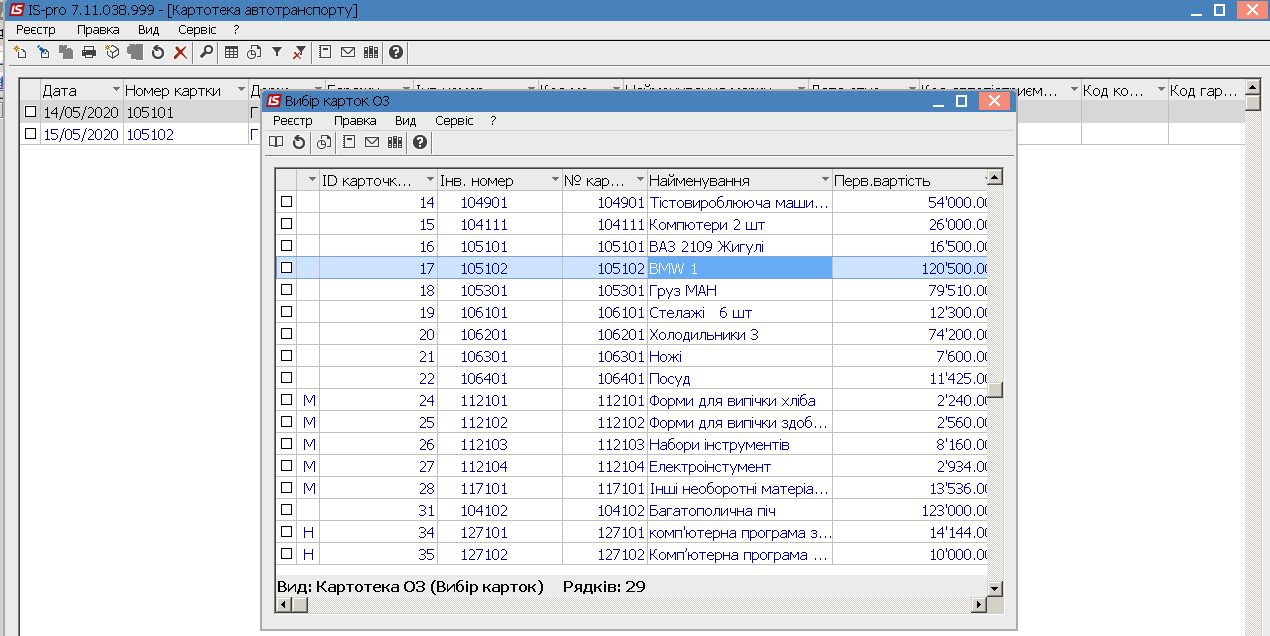
Task: Open the Реєстр menu in Вибір карток ОЗ
Action: pos(293,120)
